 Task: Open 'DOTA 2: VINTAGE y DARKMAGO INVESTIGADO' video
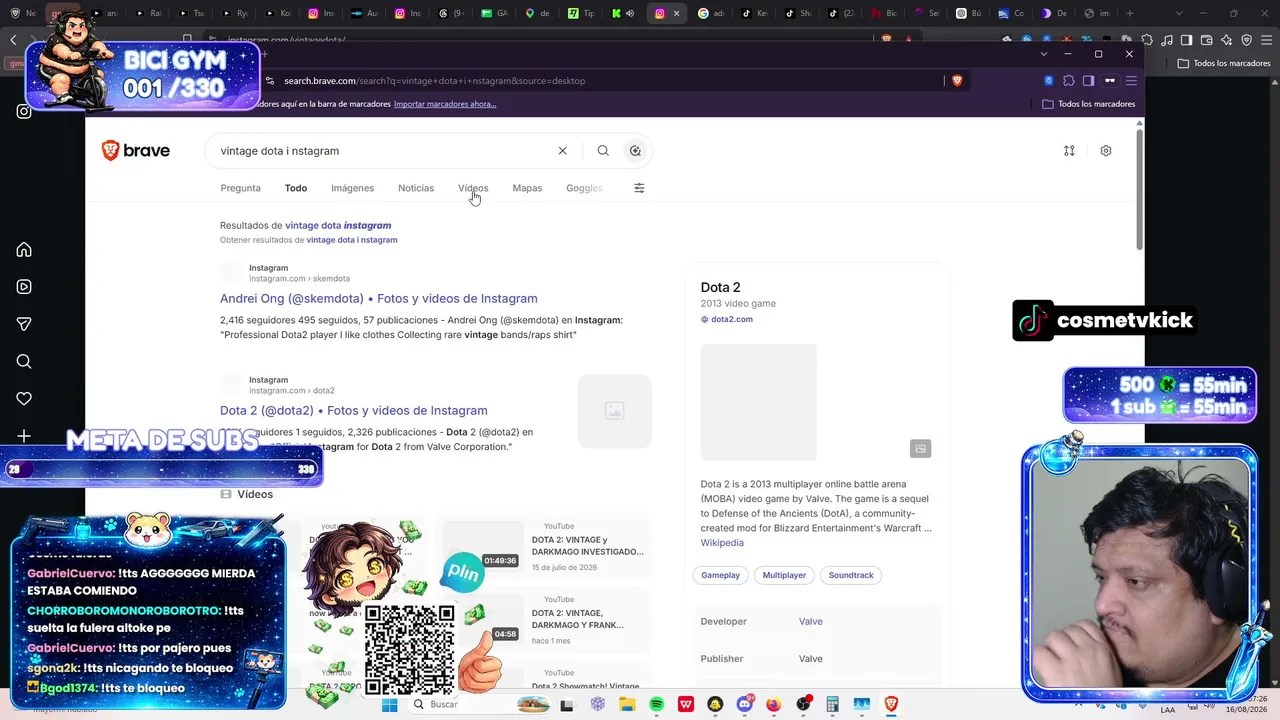[x=588, y=545]
